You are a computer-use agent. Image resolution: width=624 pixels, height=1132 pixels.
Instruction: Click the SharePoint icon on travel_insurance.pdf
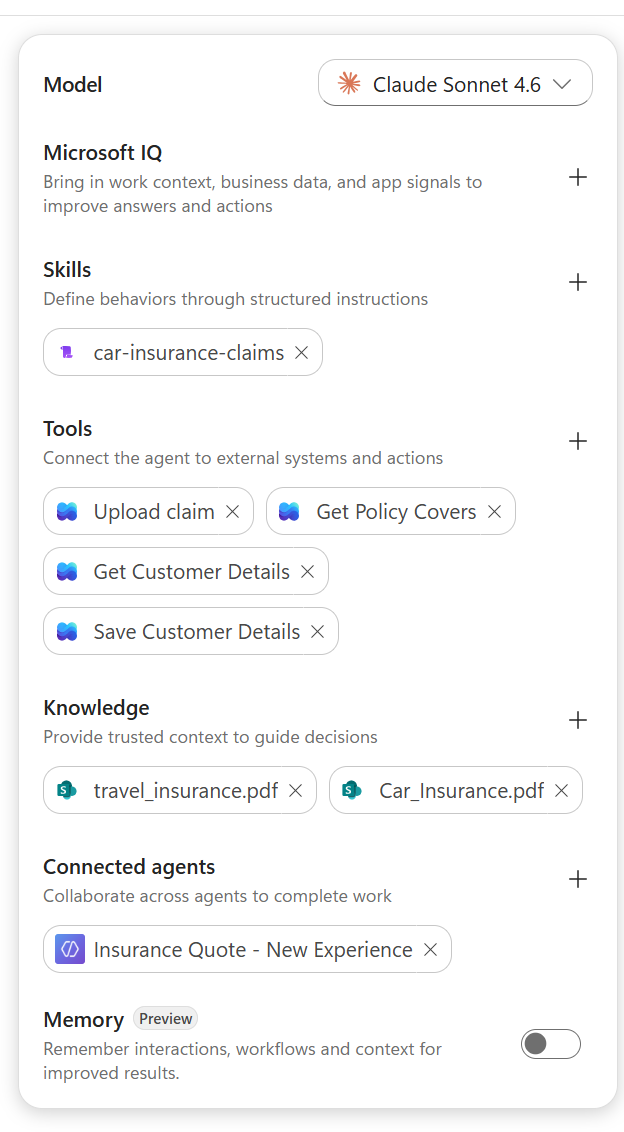(x=67, y=791)
